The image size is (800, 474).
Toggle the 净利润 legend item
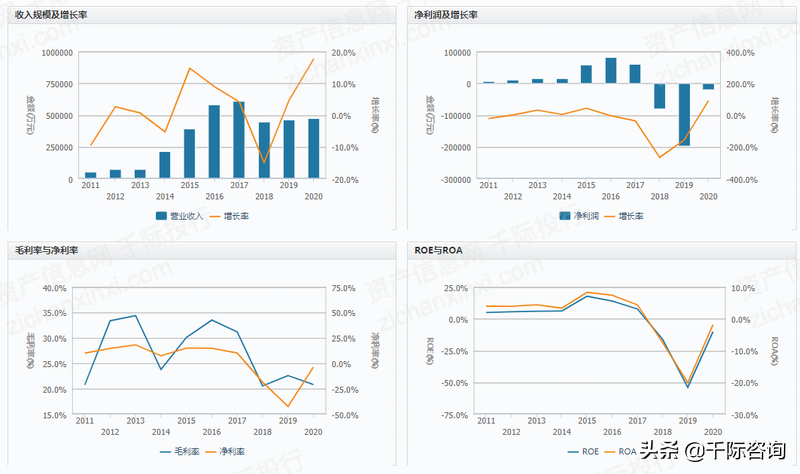pyautogui.click(x=579, y=216)
